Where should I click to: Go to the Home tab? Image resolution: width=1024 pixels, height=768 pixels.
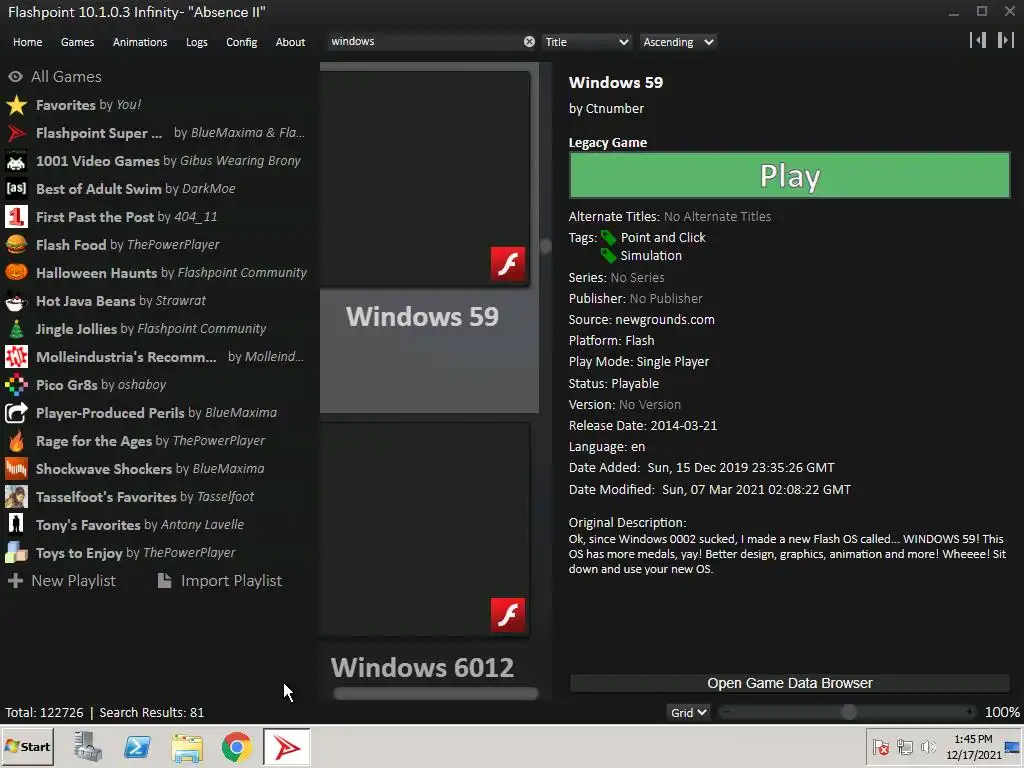(27, 42)
